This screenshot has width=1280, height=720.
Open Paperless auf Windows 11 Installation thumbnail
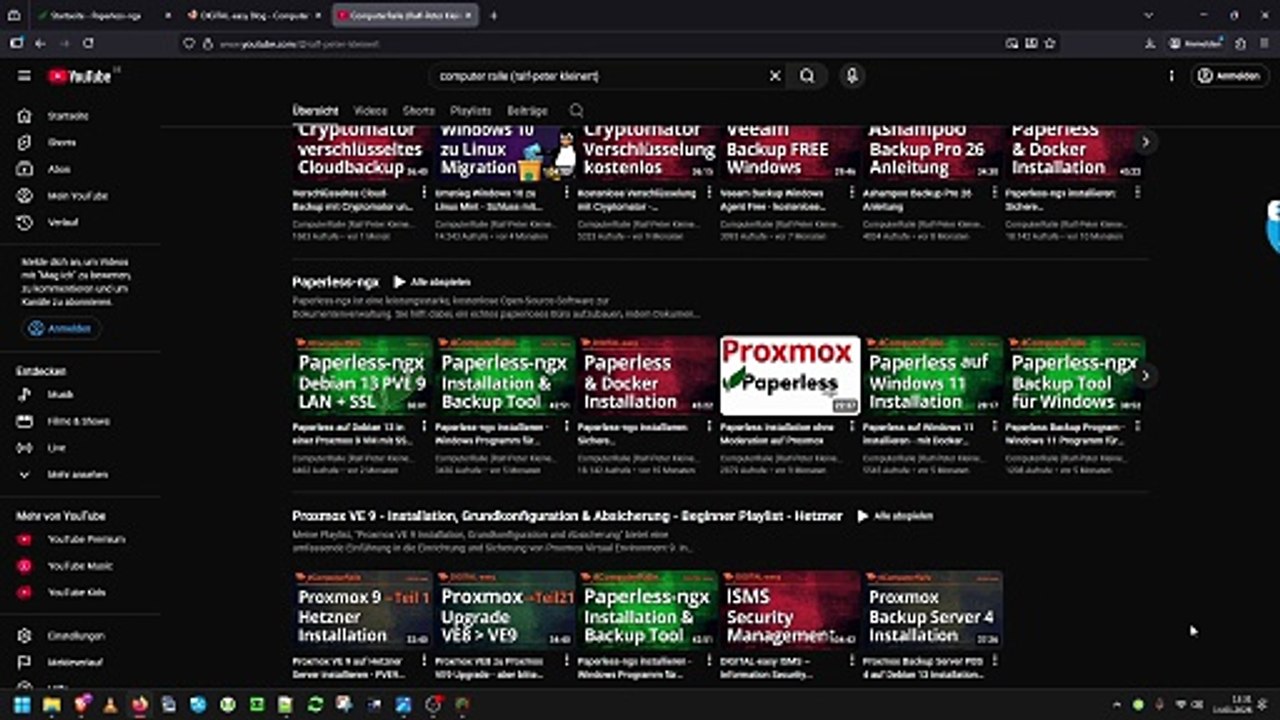(x=933, y=376)
